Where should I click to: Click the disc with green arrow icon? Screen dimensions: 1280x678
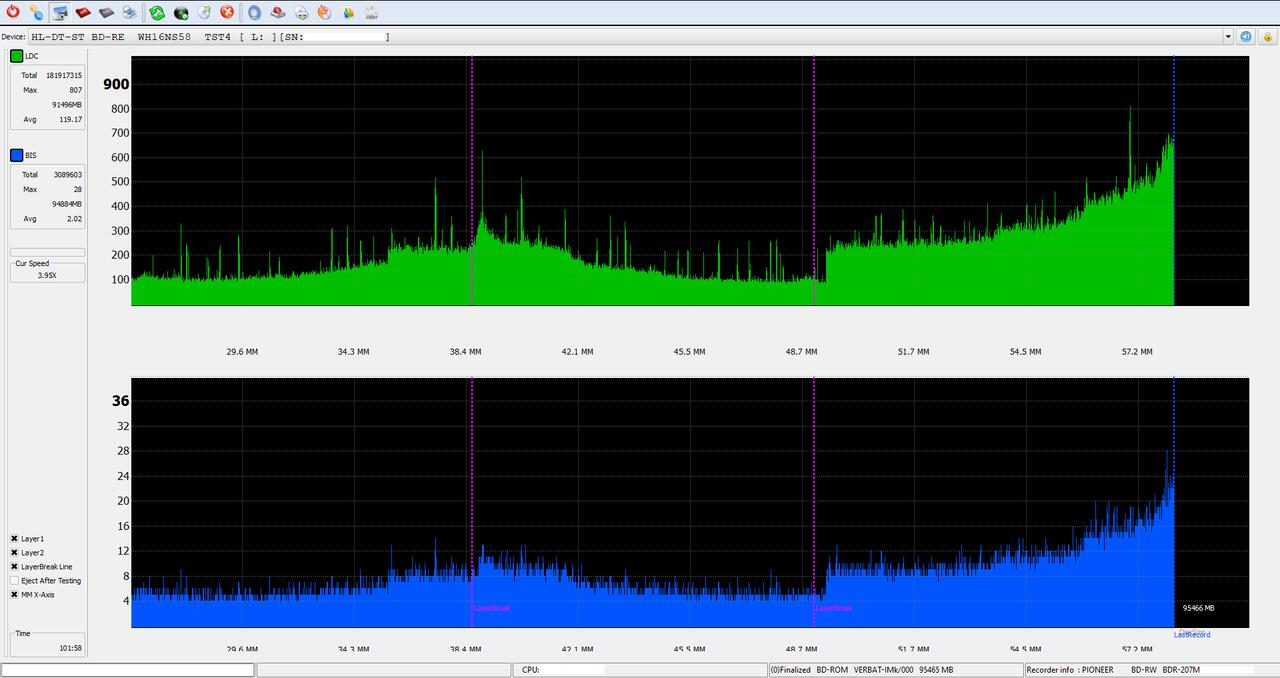coord(204,13)
